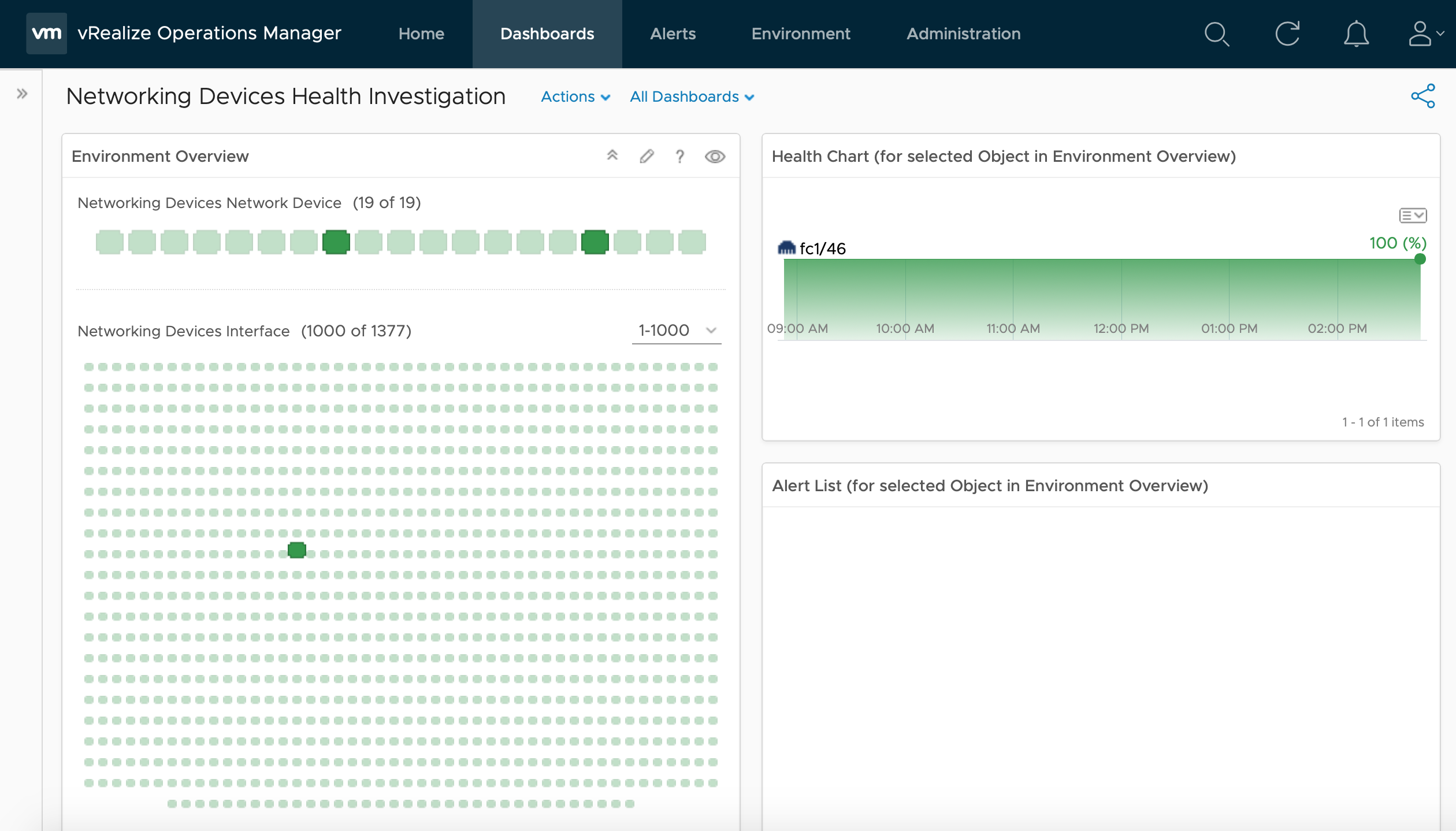Image resolution: width=1456 pixels, height=831 pixels.
Task: Click the Administration menu item
Action: 963,33
